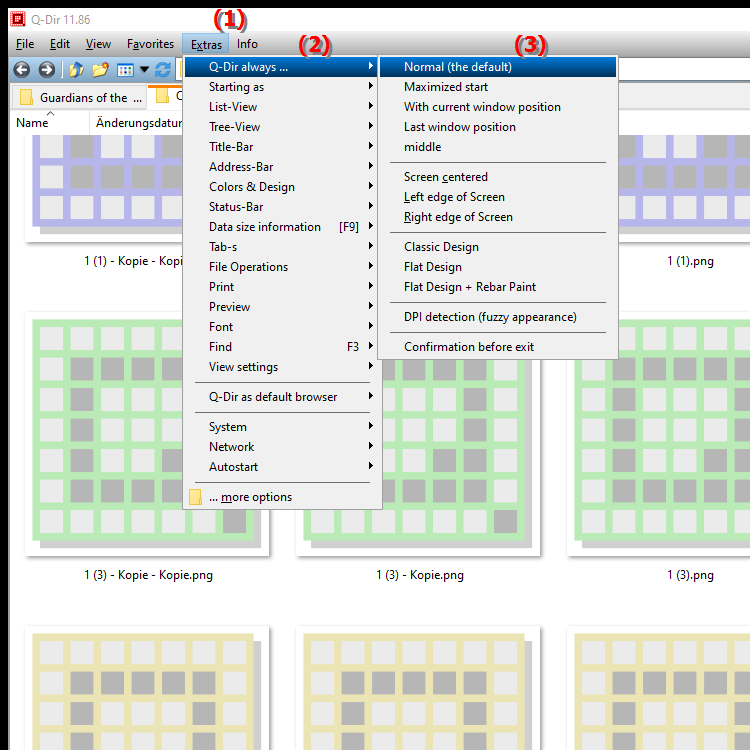Select Last window position option

pos(498,127)
